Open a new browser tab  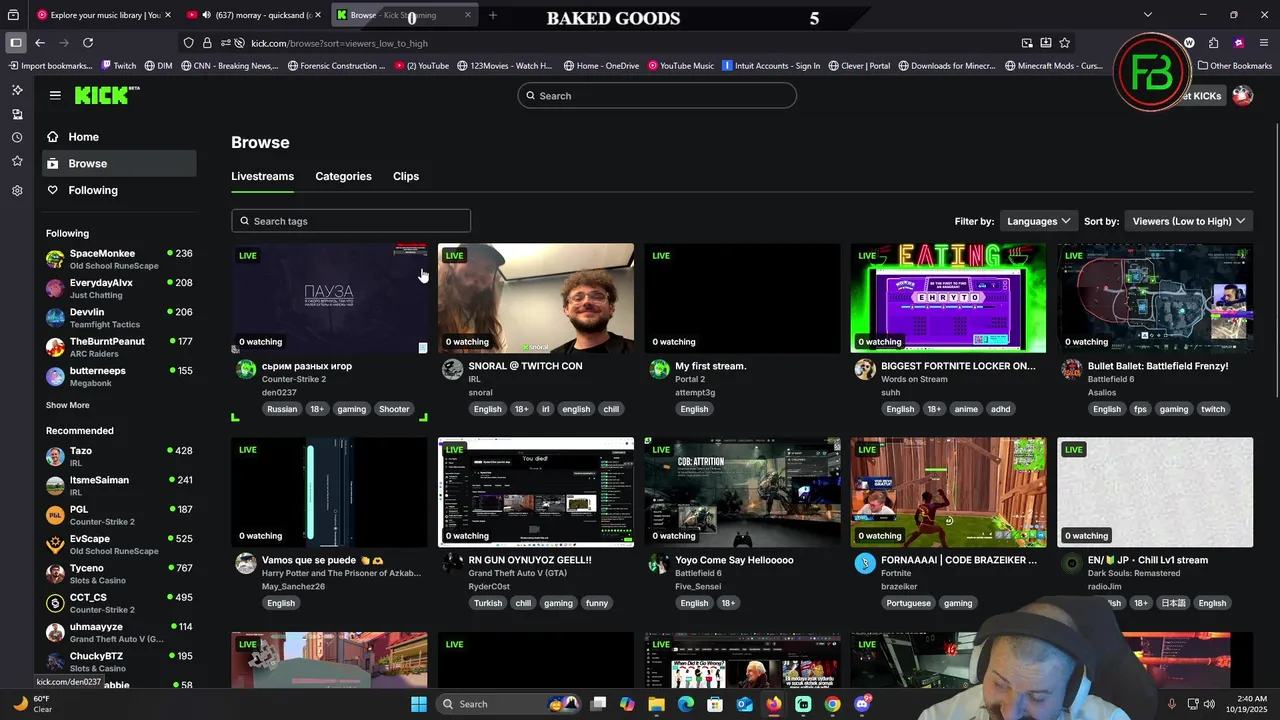[x=492, y=15]
